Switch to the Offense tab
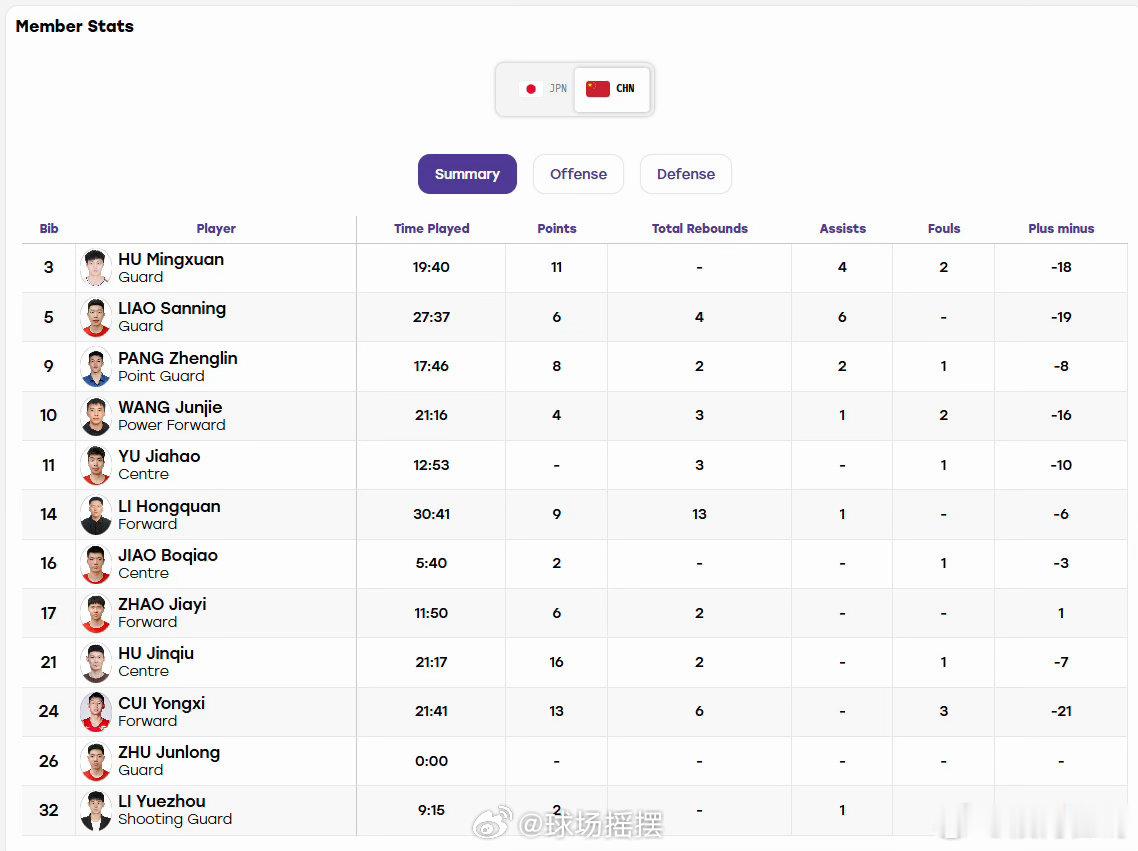Image resolution: width=1138 pixels, height=851 pixels. tap(578, 174)
